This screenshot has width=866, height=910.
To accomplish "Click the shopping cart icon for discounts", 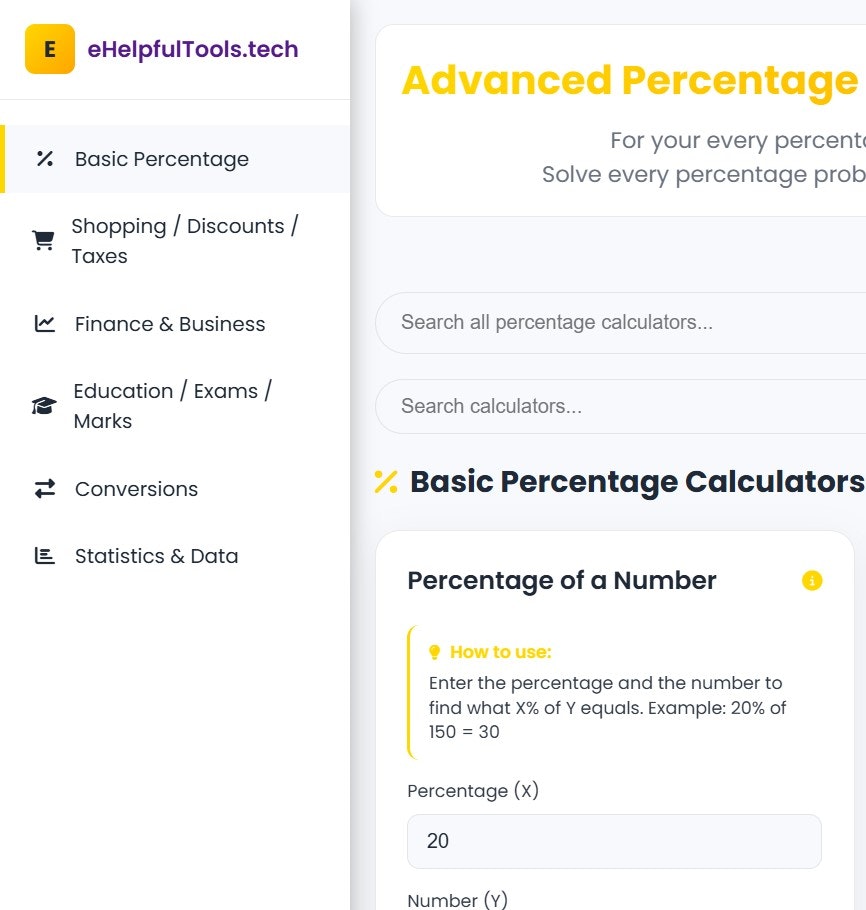I will [x=43, y=240].
